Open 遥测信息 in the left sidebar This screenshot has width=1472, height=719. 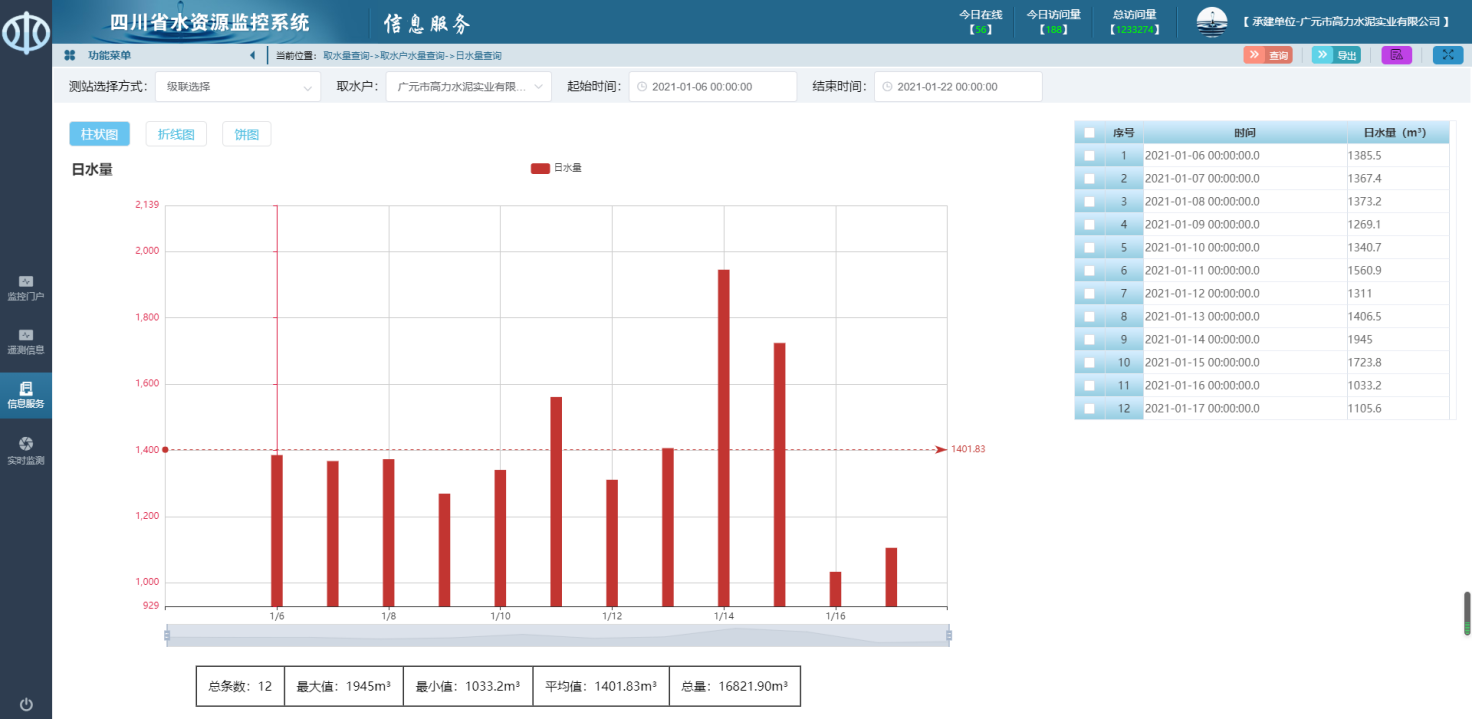[26, 341]
